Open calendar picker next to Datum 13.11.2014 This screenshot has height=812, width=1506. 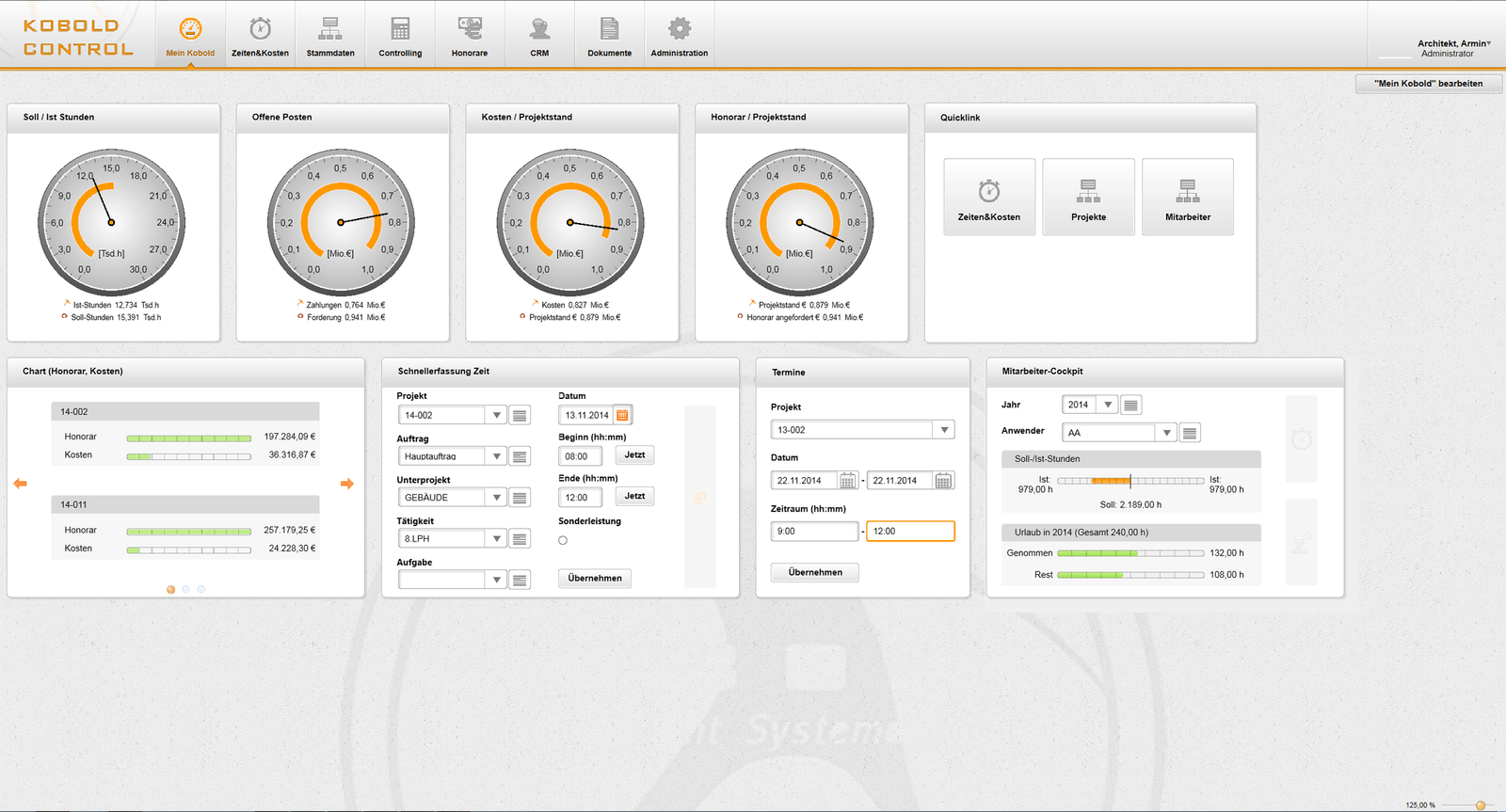(622, 415)
